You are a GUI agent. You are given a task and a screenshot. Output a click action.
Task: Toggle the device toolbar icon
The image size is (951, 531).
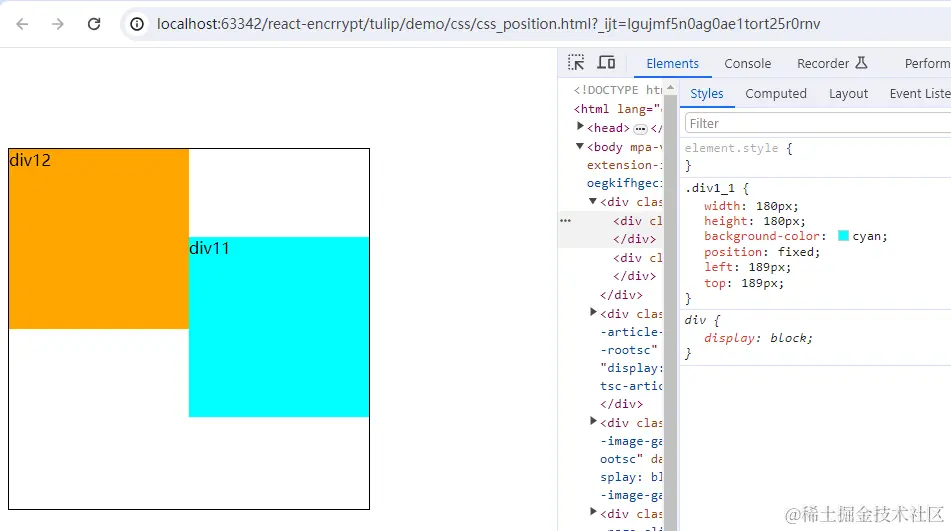coord(607,62)
